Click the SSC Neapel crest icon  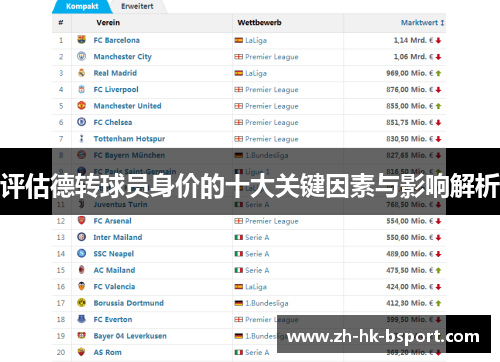click(81, 253)
